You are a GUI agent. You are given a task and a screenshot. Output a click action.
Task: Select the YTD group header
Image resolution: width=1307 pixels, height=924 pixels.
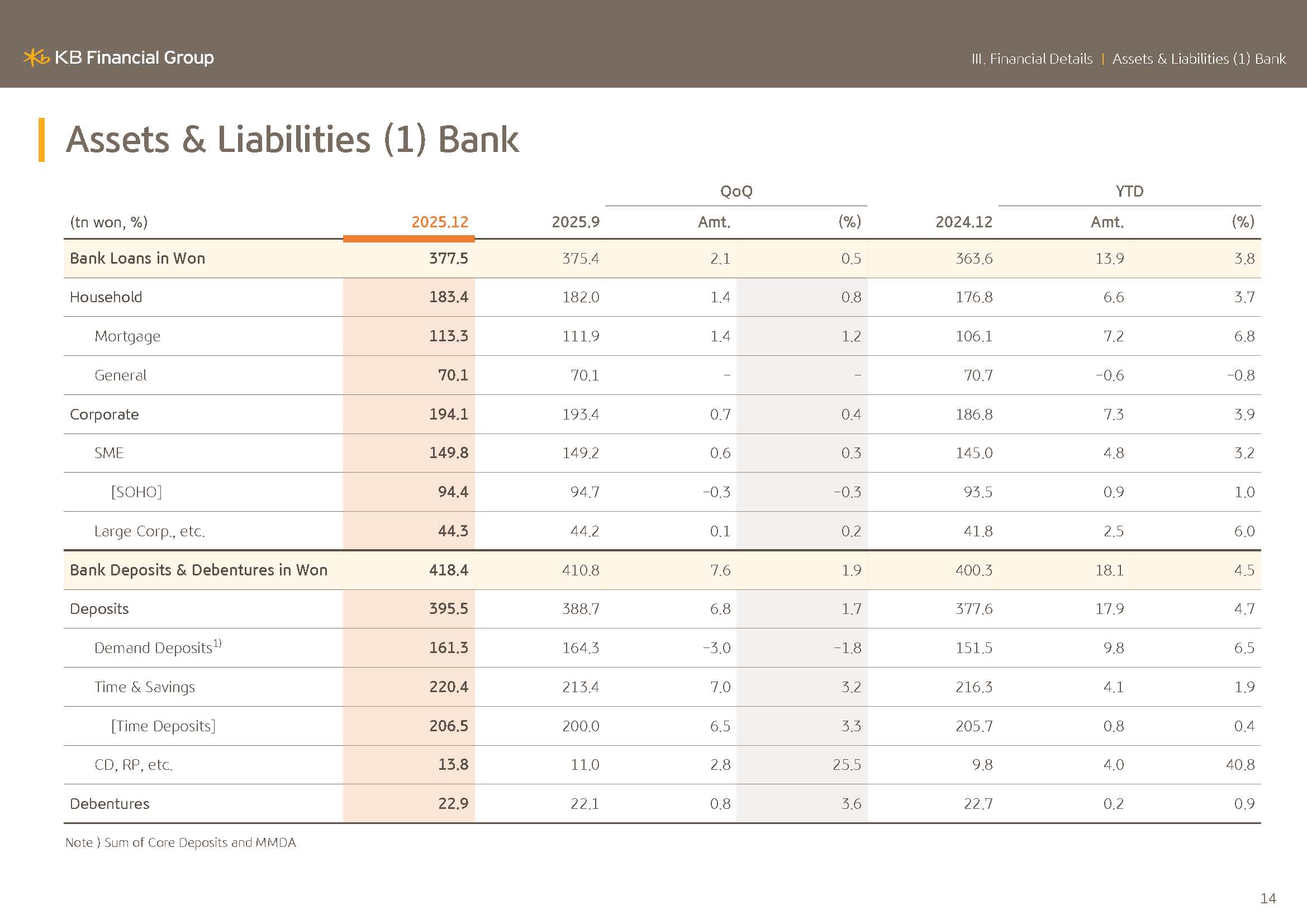click(x=1129, y=191)
